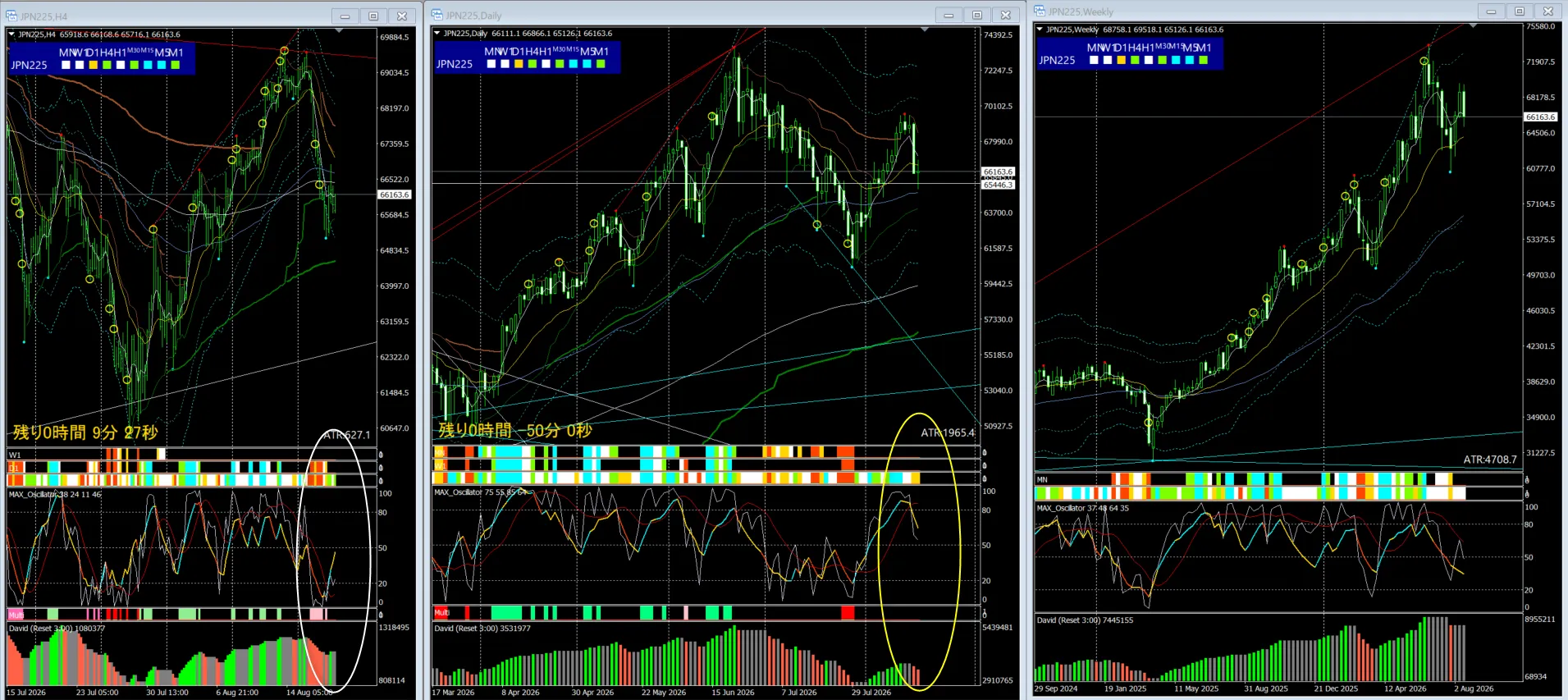The height and width of the screenshot is (700, 1568).
Task: Click the white H1 square in Daily chart panel
Action: coord(546,64)
